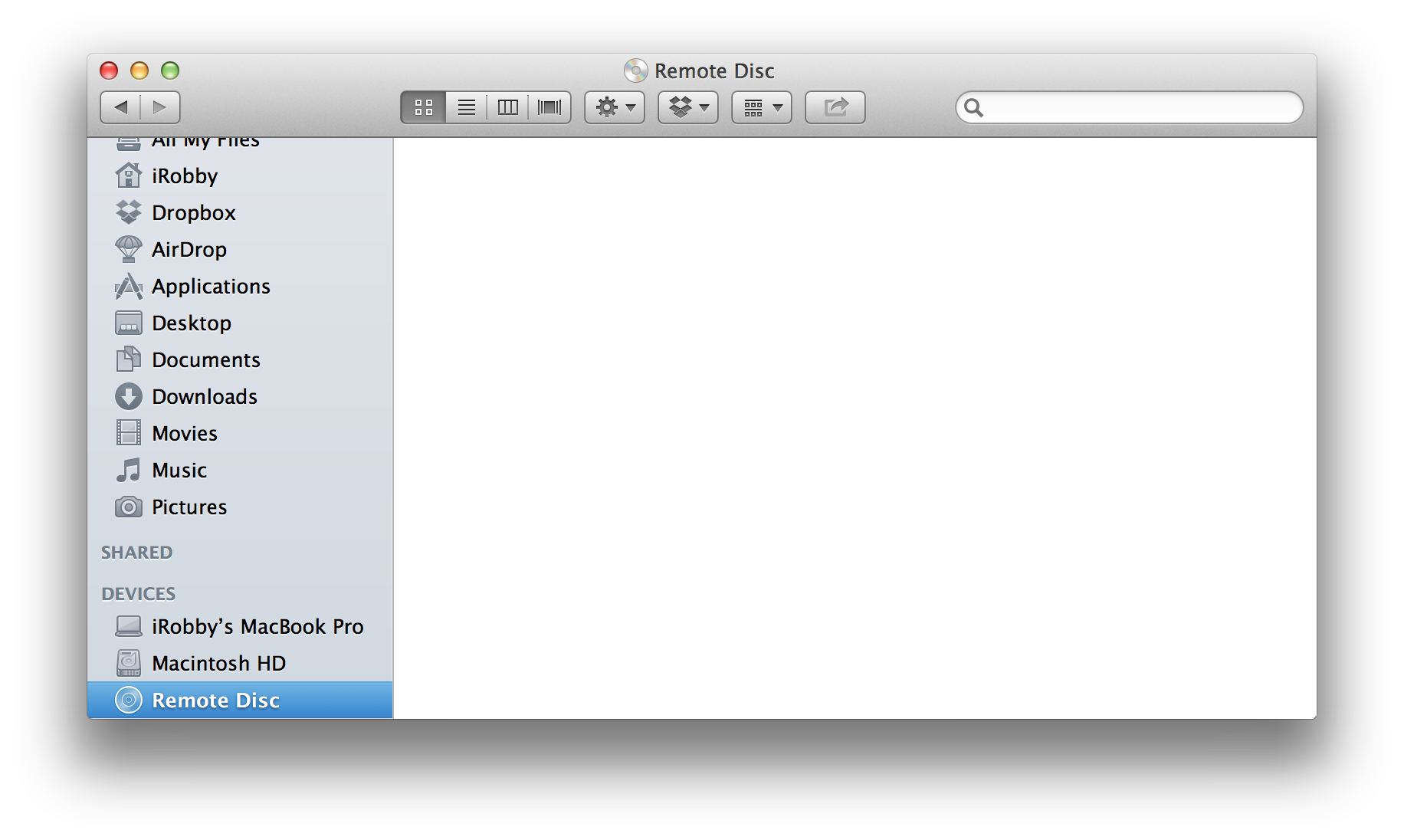Zoom the window with green button

[170, 71]
